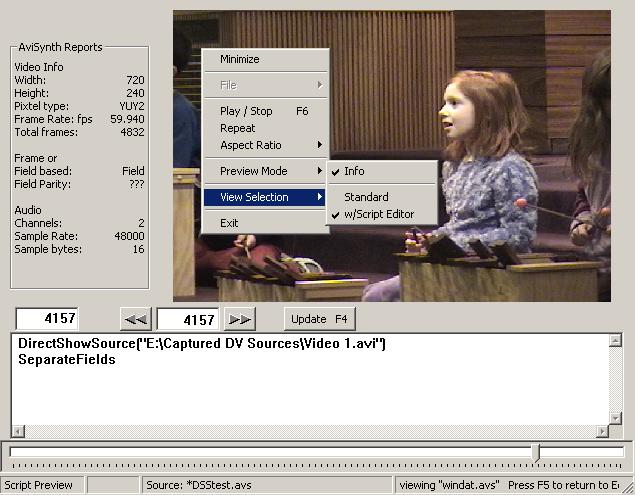Toggle the Info view option

coord(354,171)
